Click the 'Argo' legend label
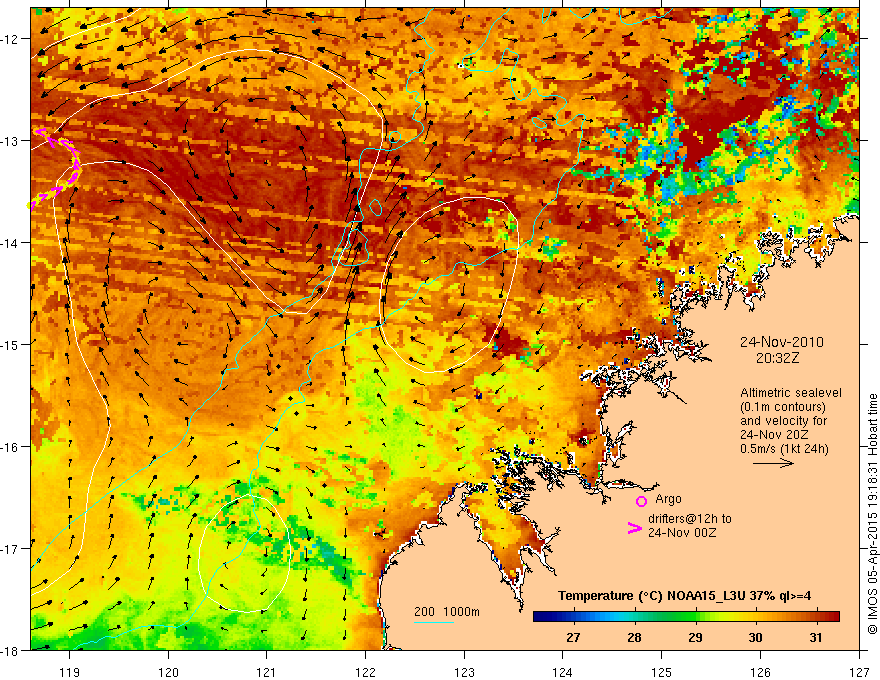Image resolution: width=880 pixels, height=680 pixels. point(668,499)
